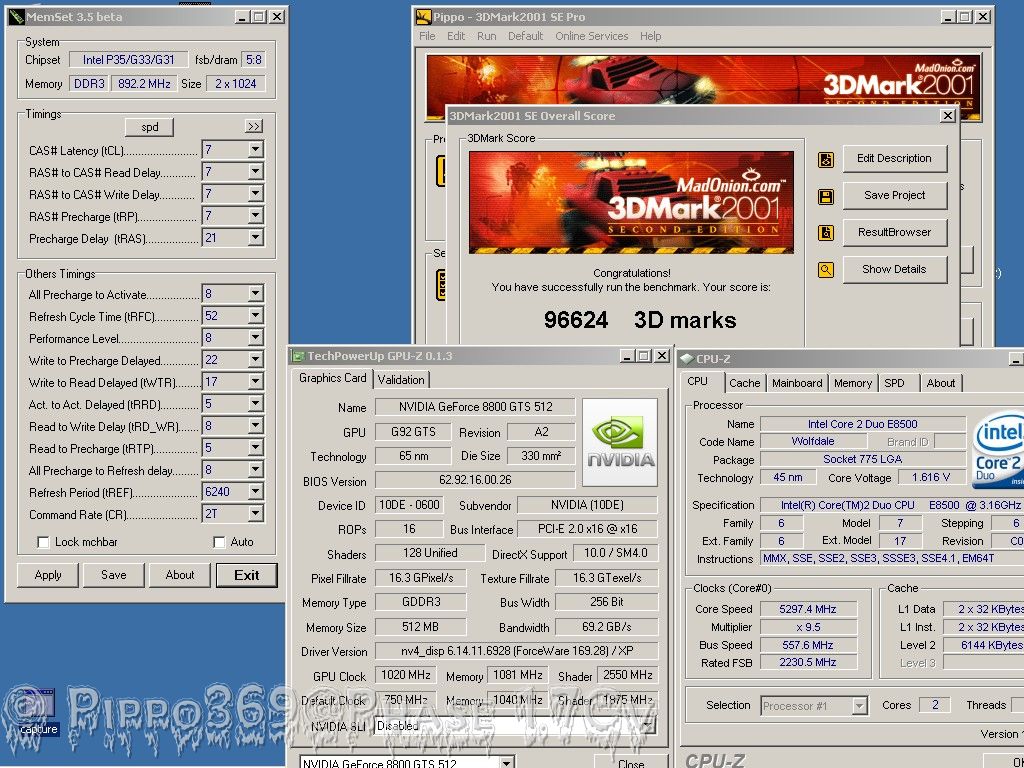Select the CPU tab in CPU-Z
Screen dimensions: 1024x768
coord(697,381)
